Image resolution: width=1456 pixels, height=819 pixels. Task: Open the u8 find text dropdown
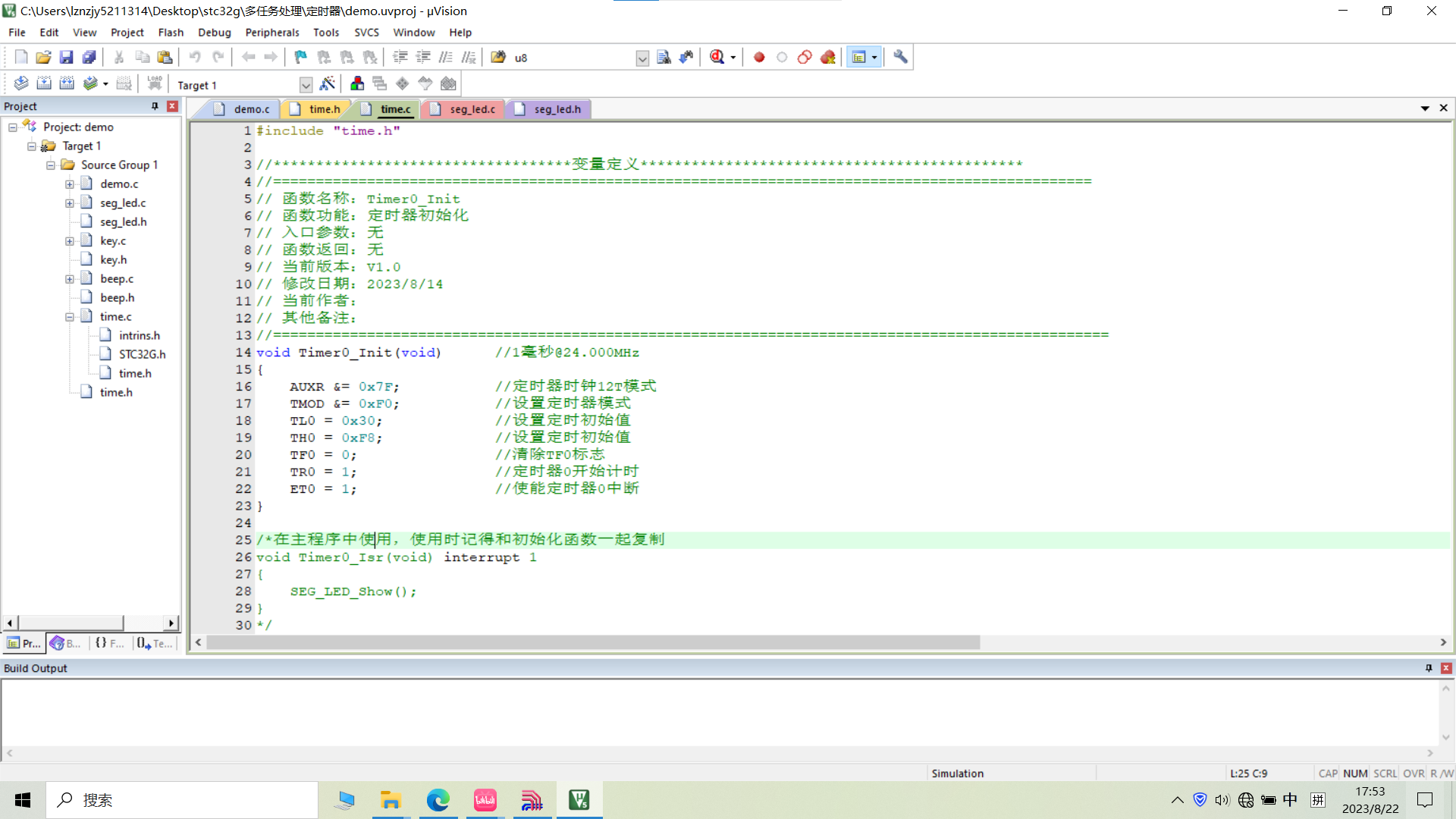pos(642,58)
